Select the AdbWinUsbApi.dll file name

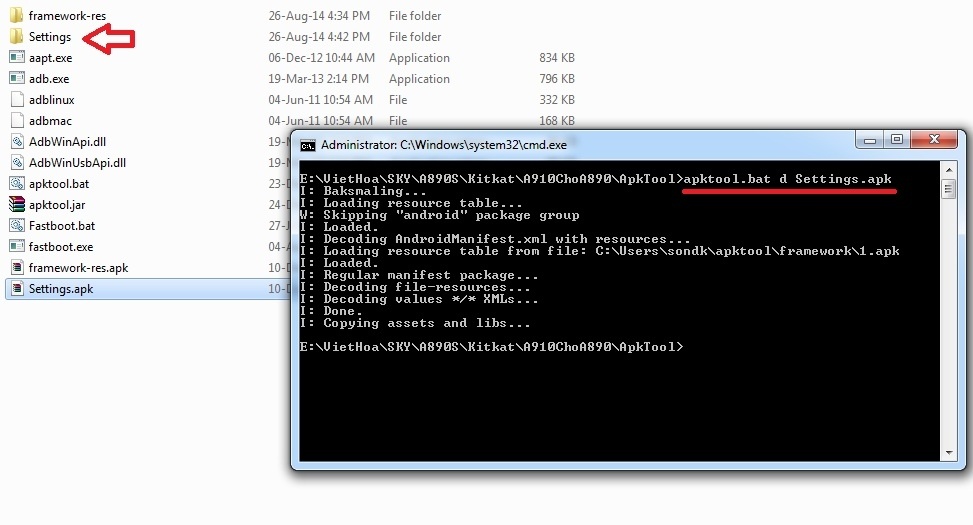pyautogui.click(x=77, y=163)
